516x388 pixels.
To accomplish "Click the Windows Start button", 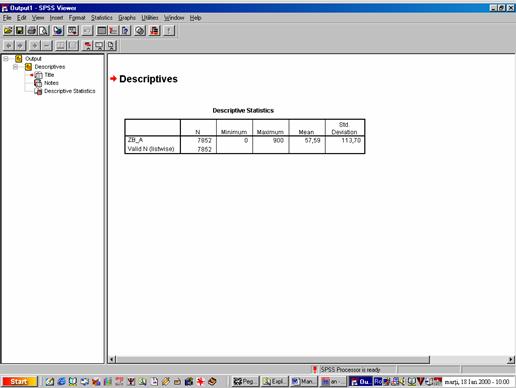I will 19,381.
